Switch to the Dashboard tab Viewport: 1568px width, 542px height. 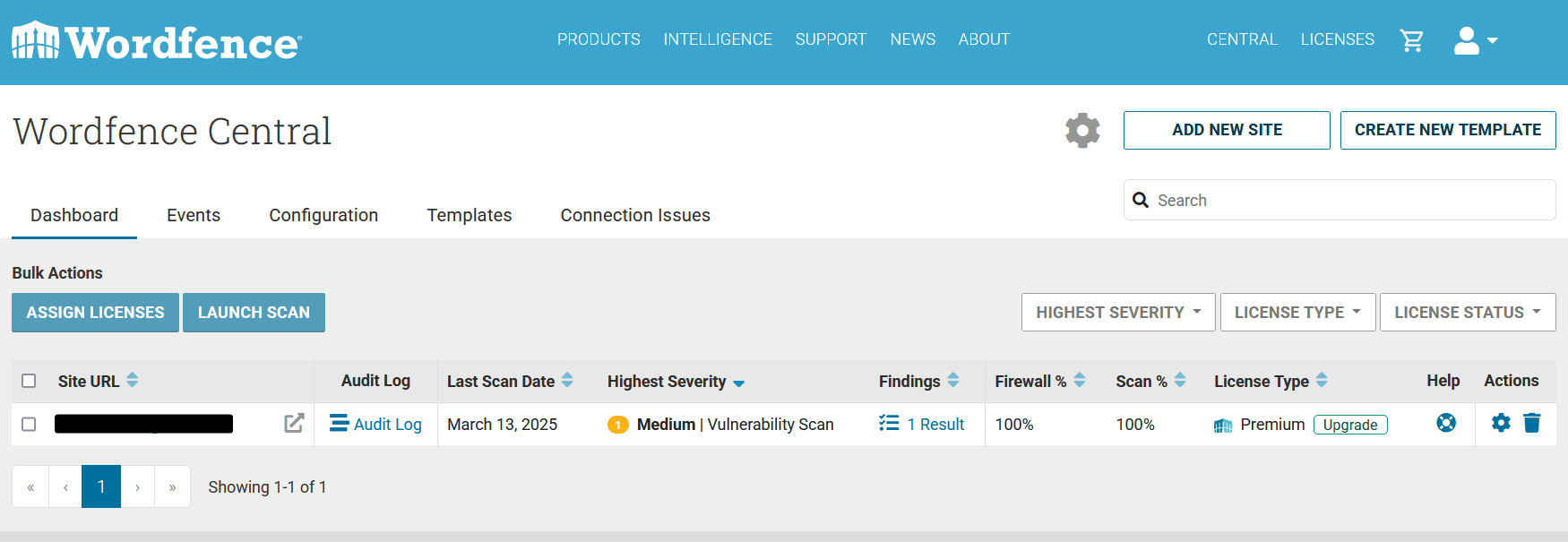point(74,215)
